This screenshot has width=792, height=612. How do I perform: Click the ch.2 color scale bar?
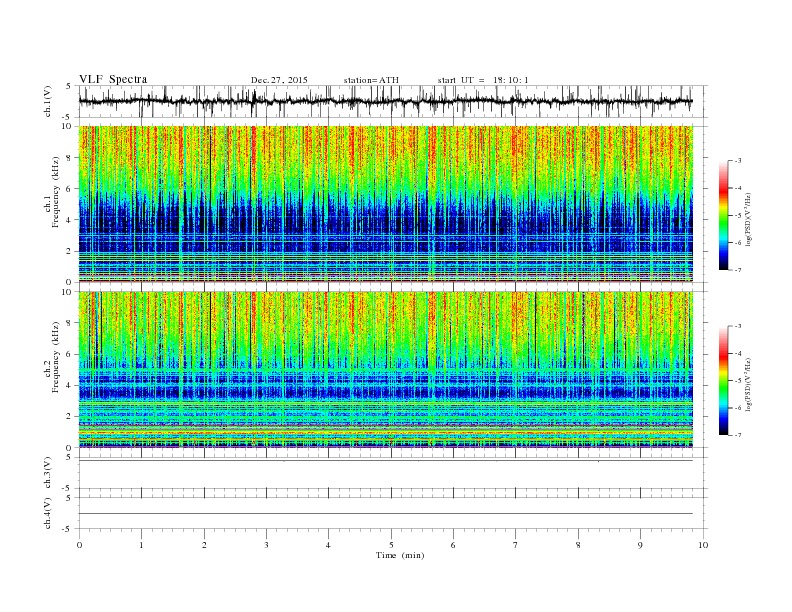[723, 380]
